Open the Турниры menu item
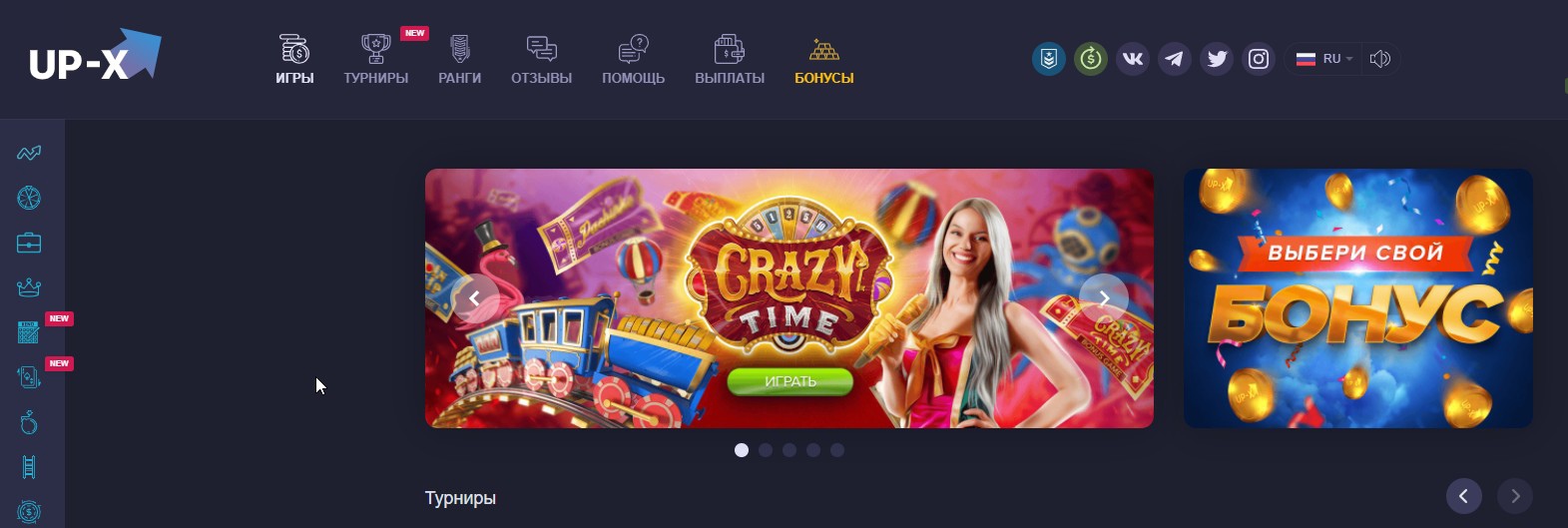Image resolution: width=1568 pixels, height=528 pixels. [x=376, y=59]
